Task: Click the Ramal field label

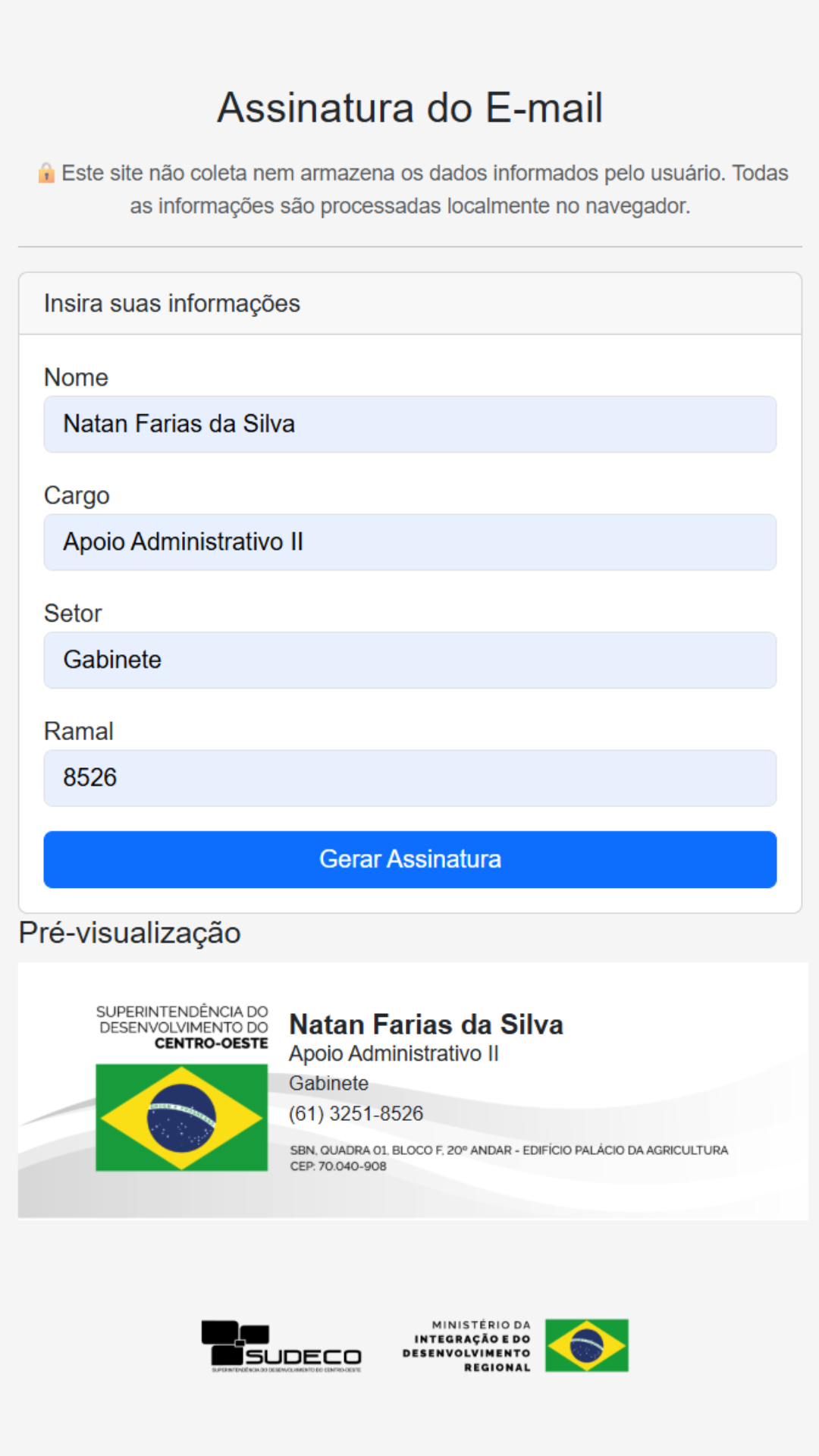Action: click(79, 731)
